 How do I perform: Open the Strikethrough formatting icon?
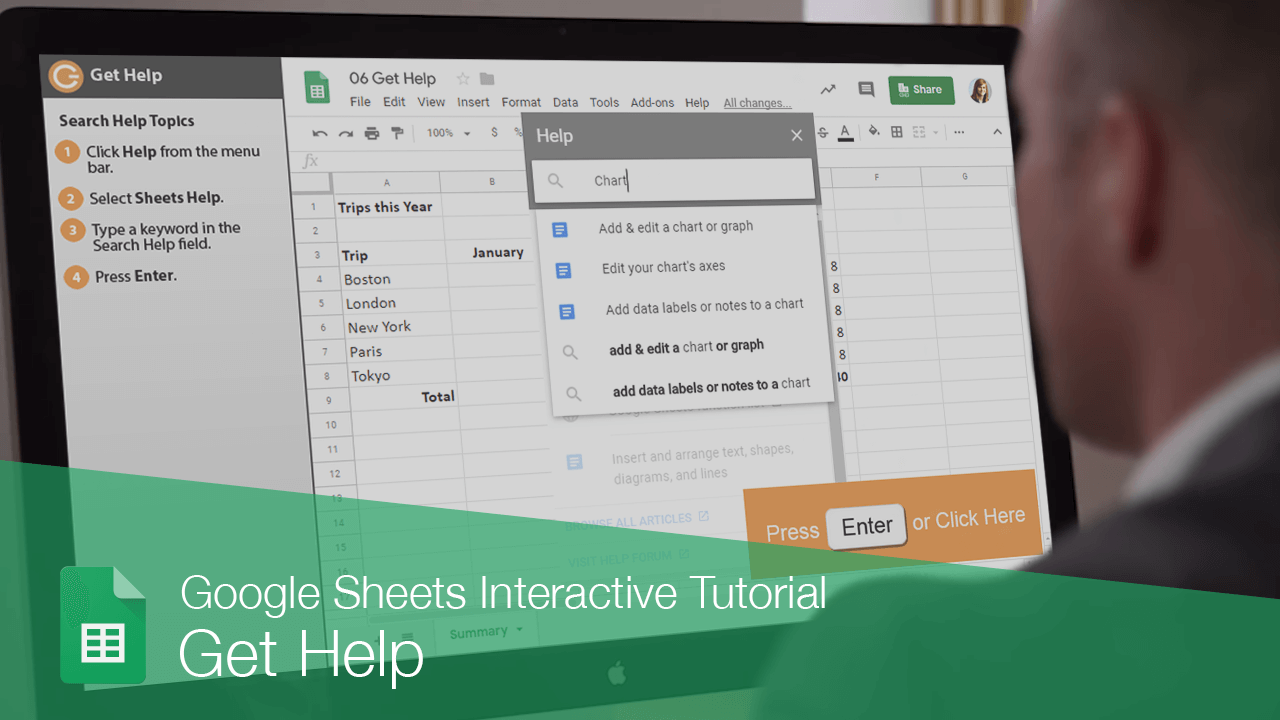tap(823, 133)
